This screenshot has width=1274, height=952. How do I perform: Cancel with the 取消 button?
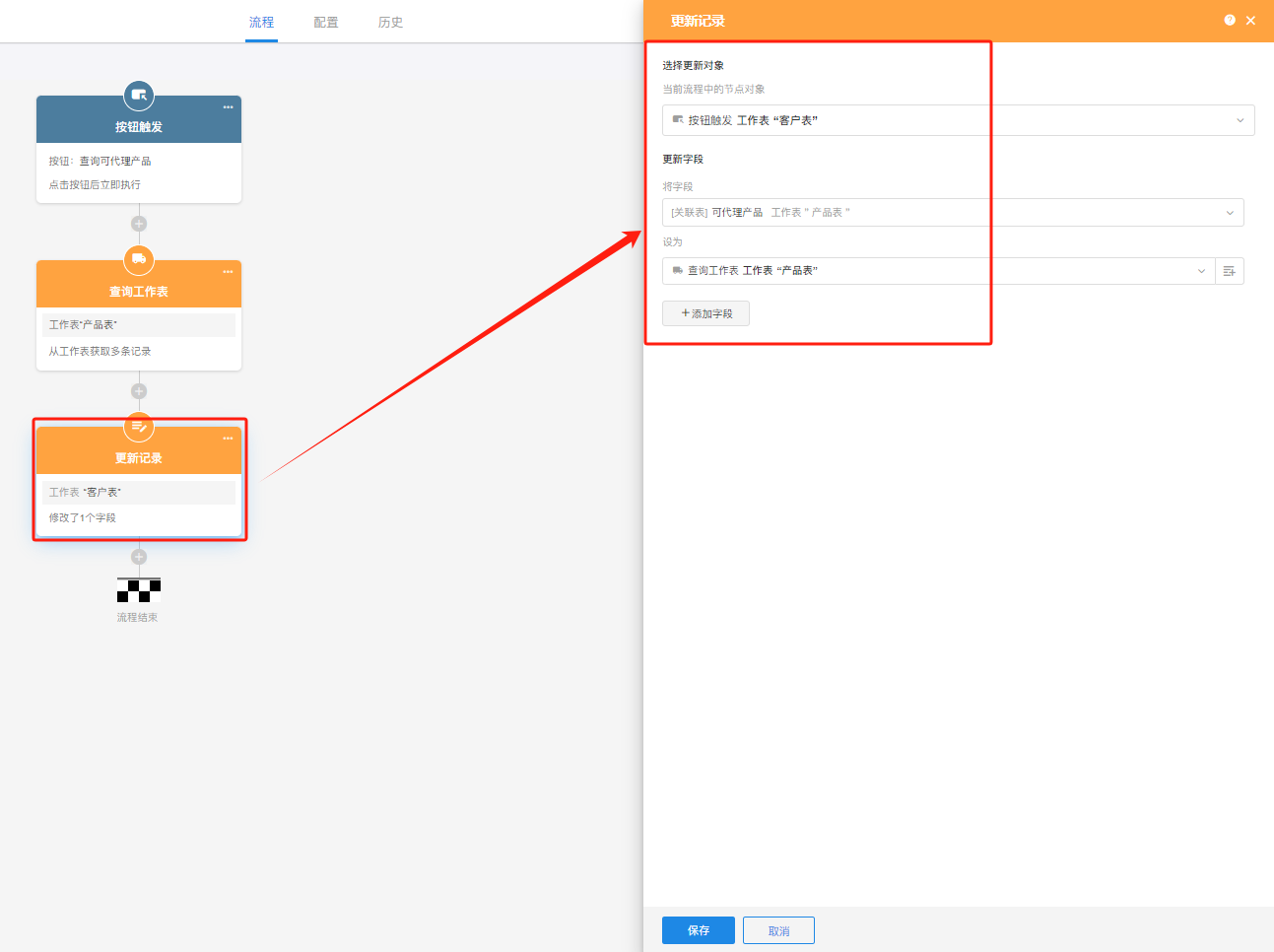point(778,930)
